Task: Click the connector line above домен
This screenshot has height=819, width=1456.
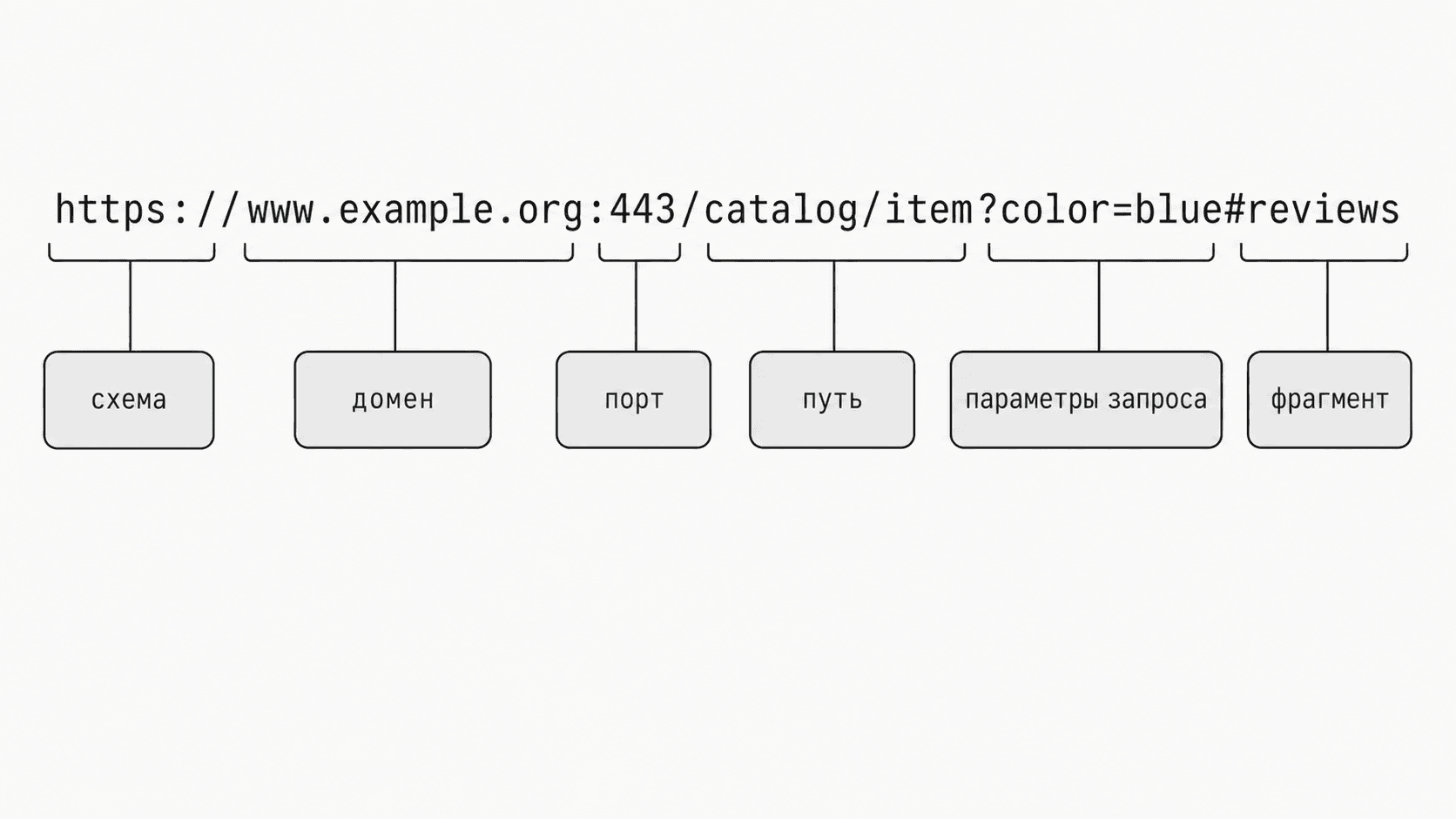Action: point(395,306)
